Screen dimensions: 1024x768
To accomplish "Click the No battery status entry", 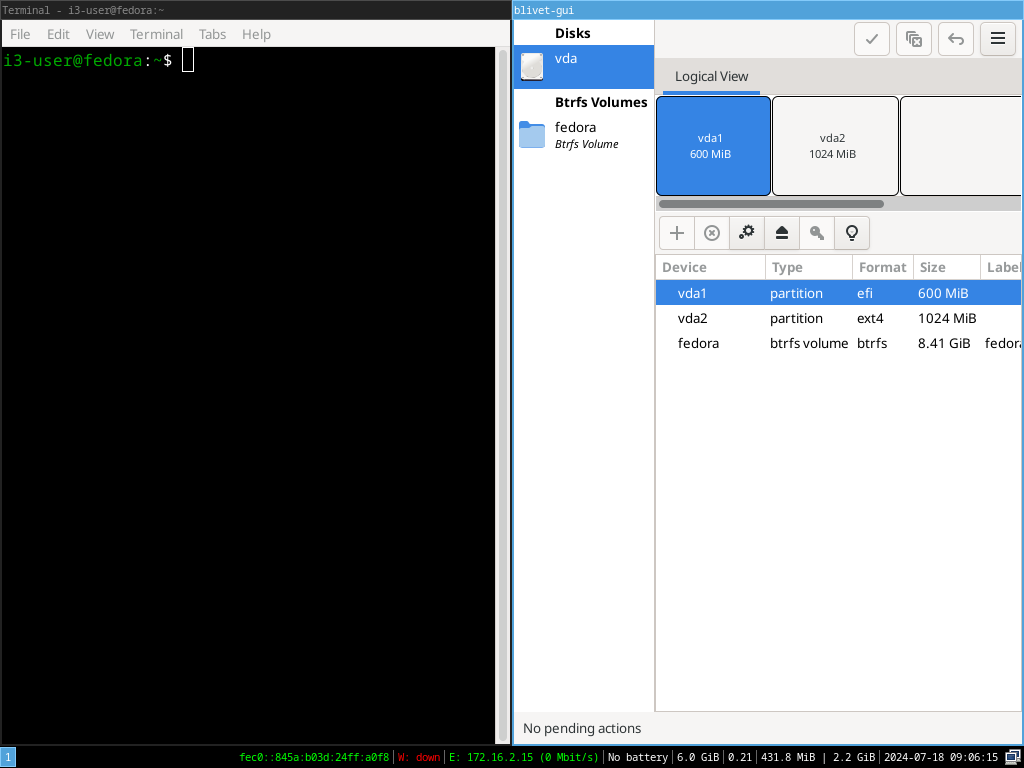I will pos(637,758).
